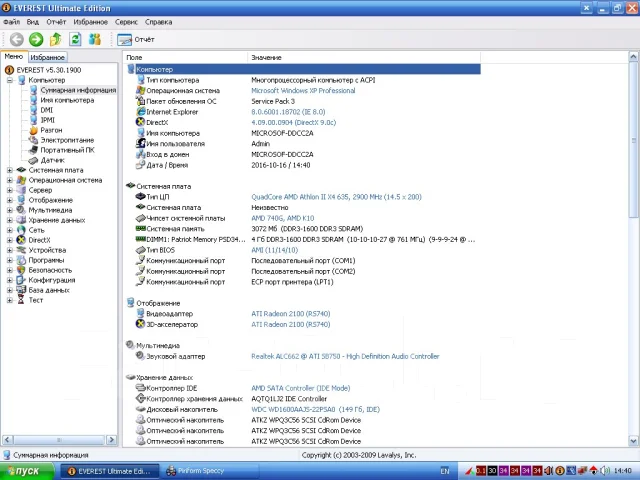Click the Звуковой адаптер row icon
The image size is (640, 480).
(x=140, y=356)
